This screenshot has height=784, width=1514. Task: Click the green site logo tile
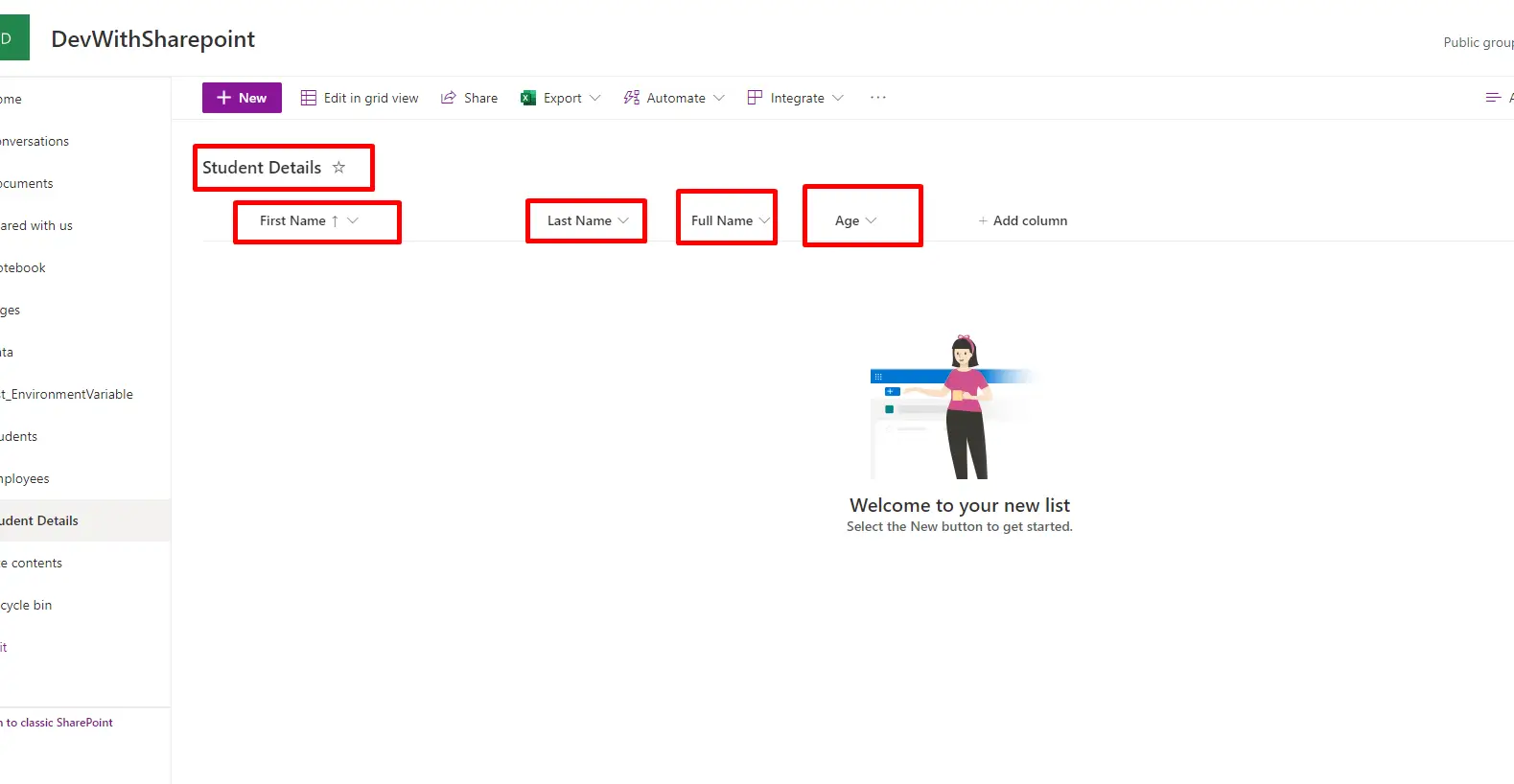[12, 38]
